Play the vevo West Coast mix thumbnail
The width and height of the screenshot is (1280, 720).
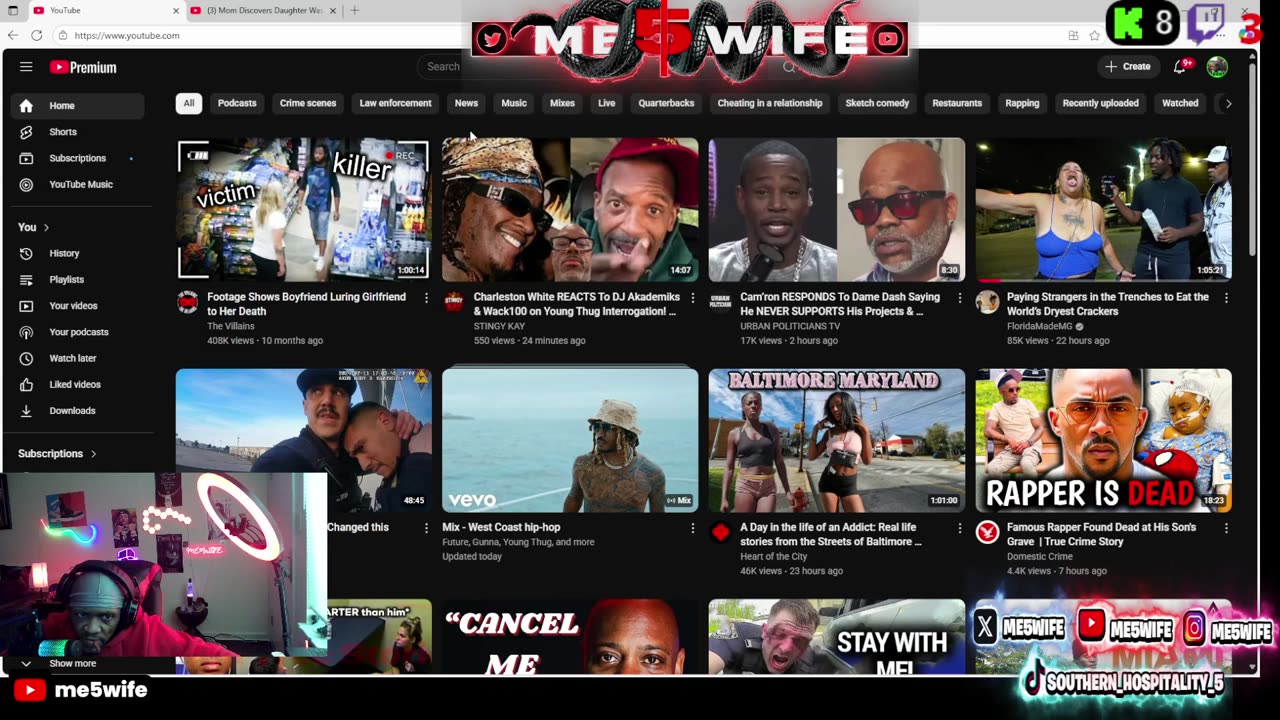click(x=570, y=440)
